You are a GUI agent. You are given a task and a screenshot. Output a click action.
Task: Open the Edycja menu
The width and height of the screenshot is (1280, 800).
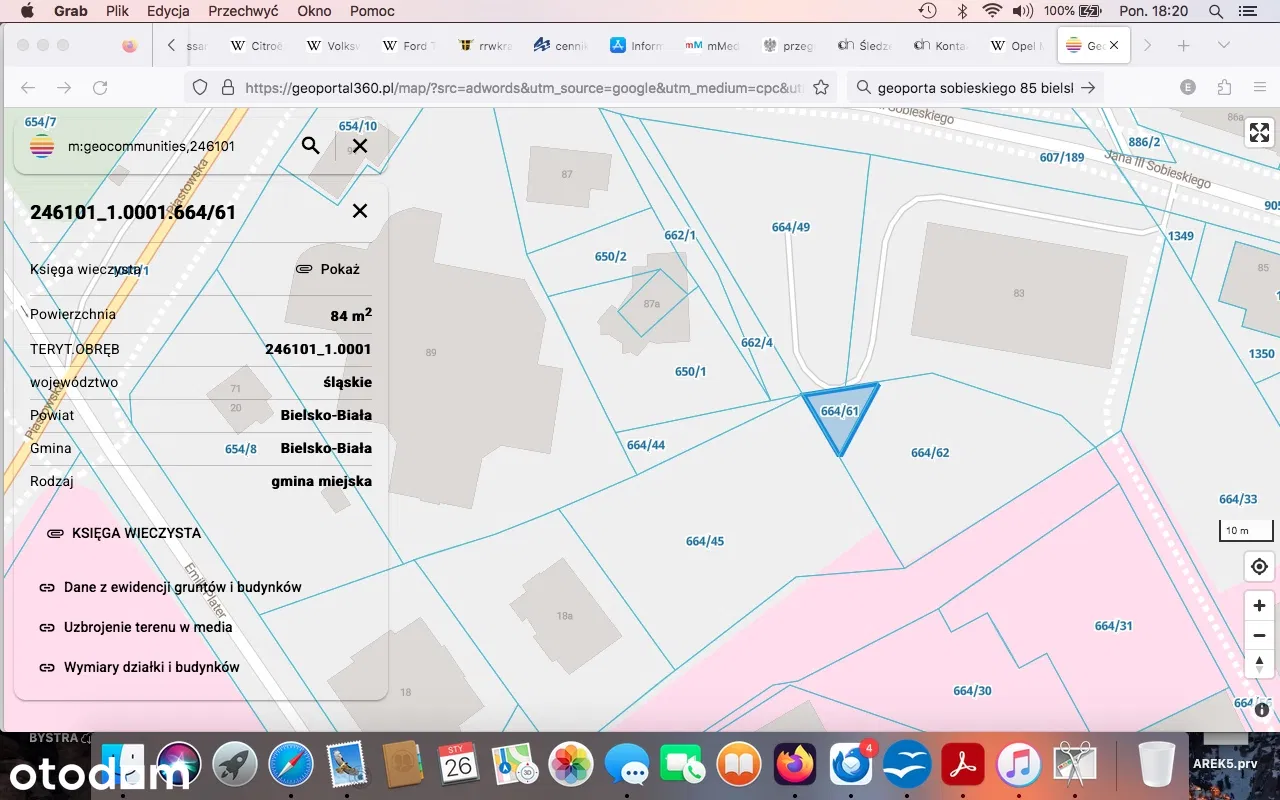click(168, 11)
